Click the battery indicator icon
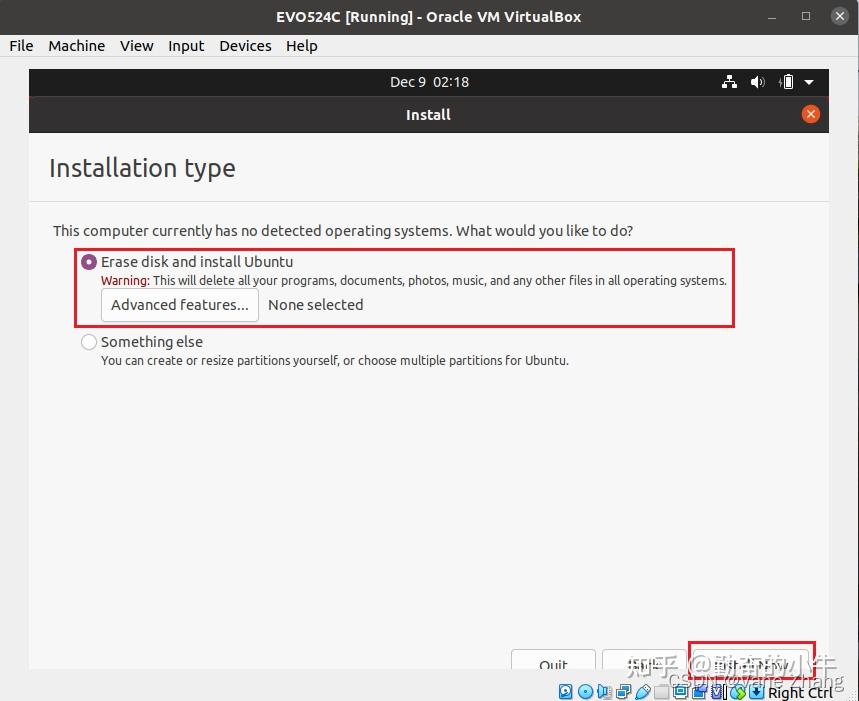 tap(786, 82)
